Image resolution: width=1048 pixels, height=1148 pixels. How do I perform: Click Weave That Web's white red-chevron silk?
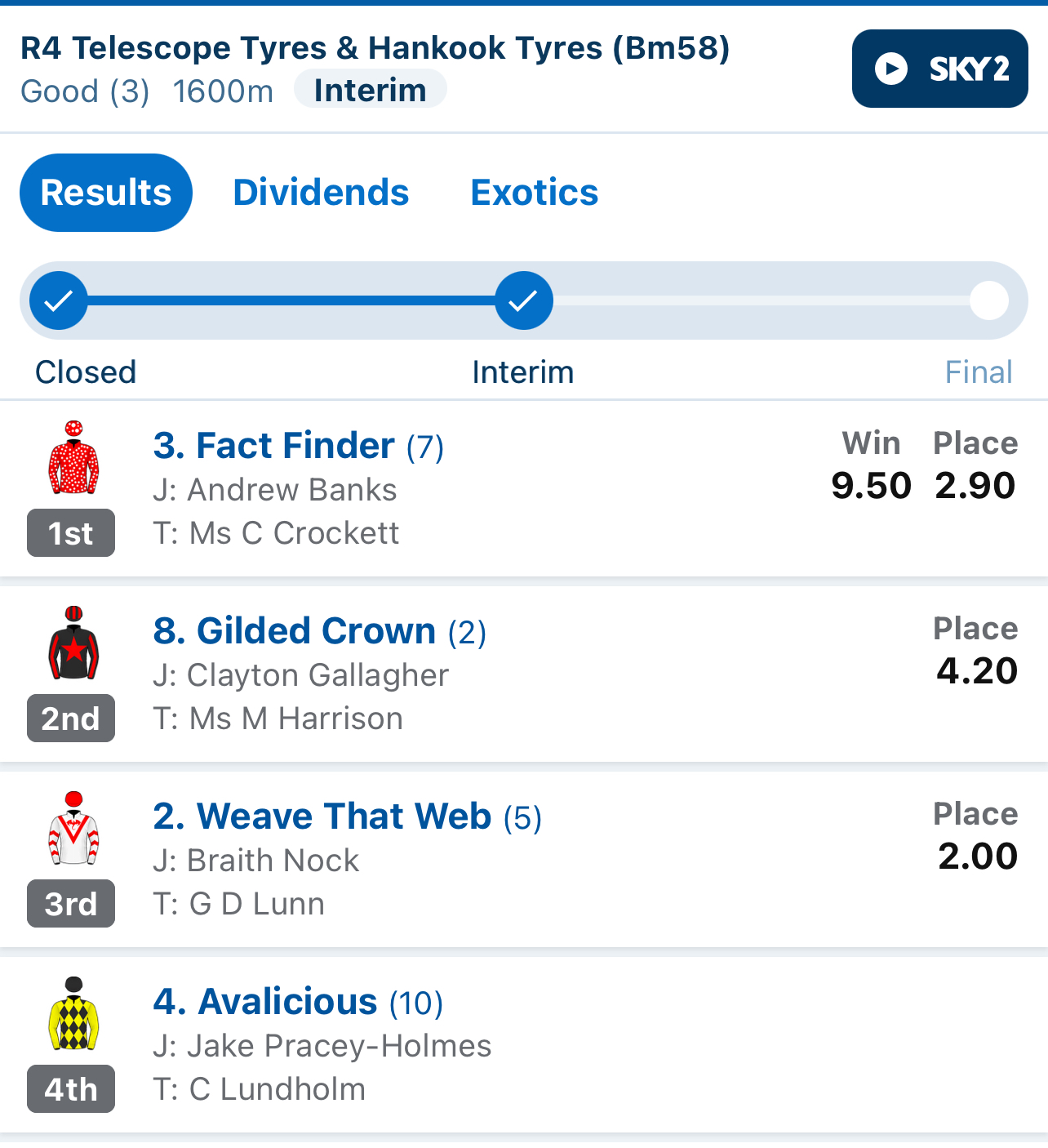pos(73,828)
